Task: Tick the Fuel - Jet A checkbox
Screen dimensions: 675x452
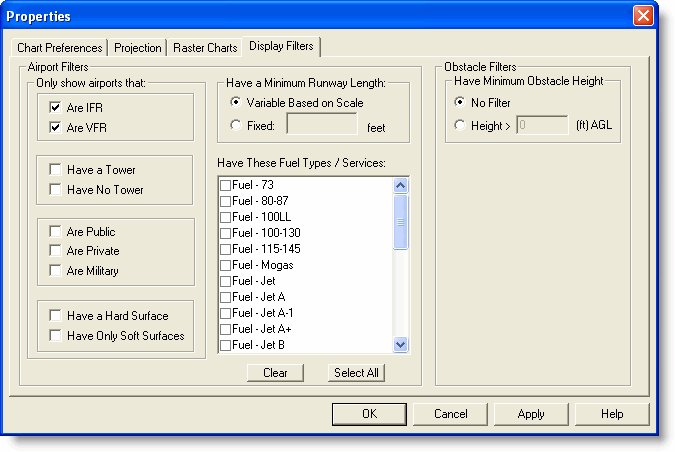Action: pos(226,297)
